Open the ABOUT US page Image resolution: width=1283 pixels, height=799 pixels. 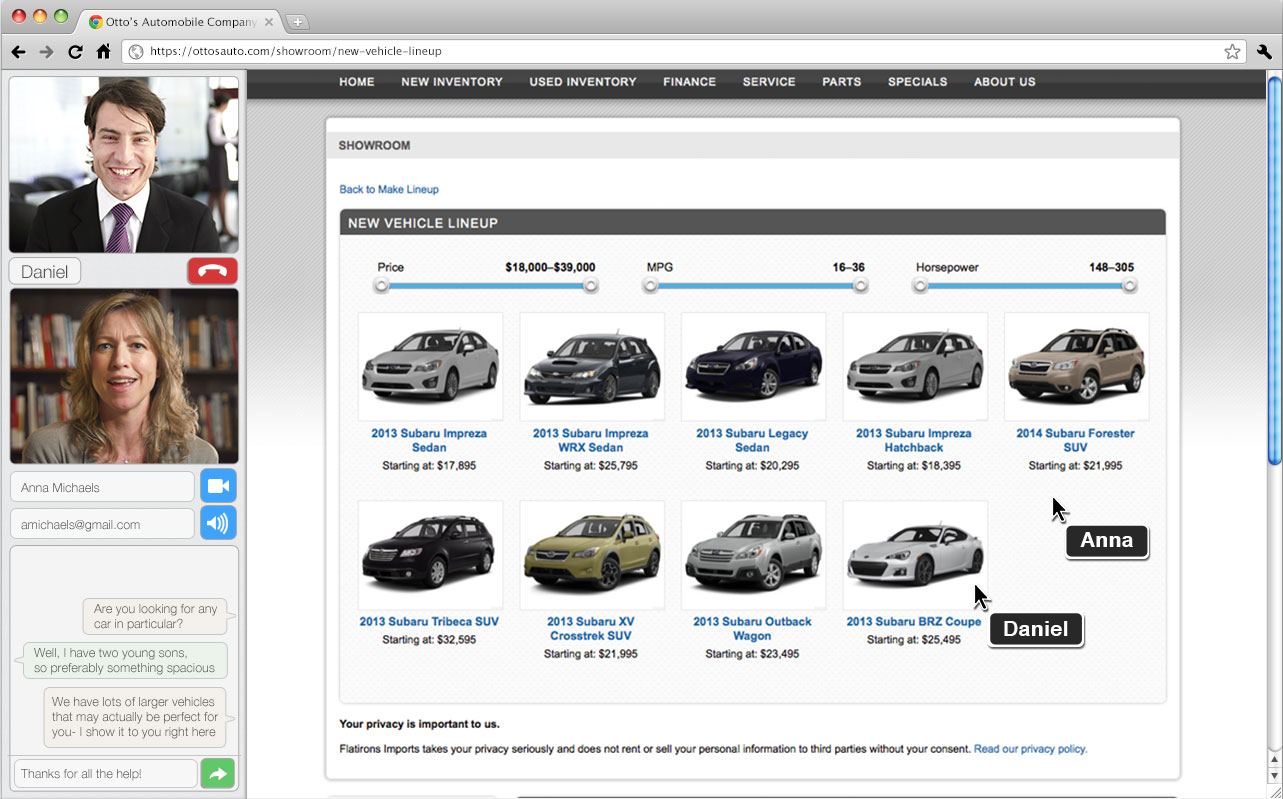pos(1005,82)
